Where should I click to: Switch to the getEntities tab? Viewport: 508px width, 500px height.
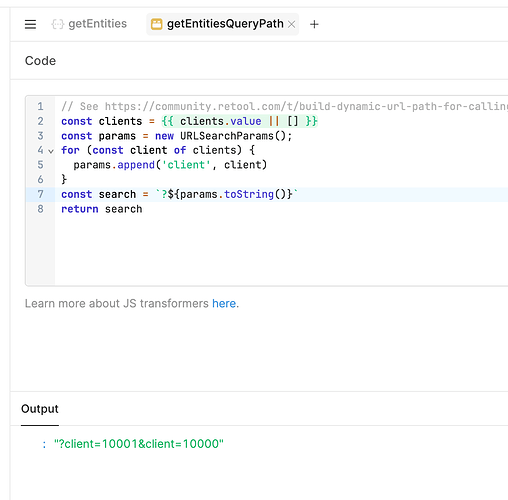pos(89,24)
